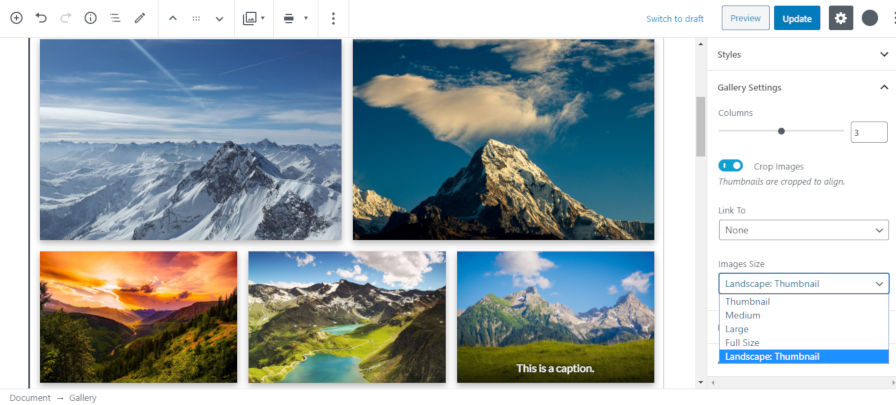Click the editor scrollbar up arrow
Viewport: 896px width, 405px height.
click(701, 43)
